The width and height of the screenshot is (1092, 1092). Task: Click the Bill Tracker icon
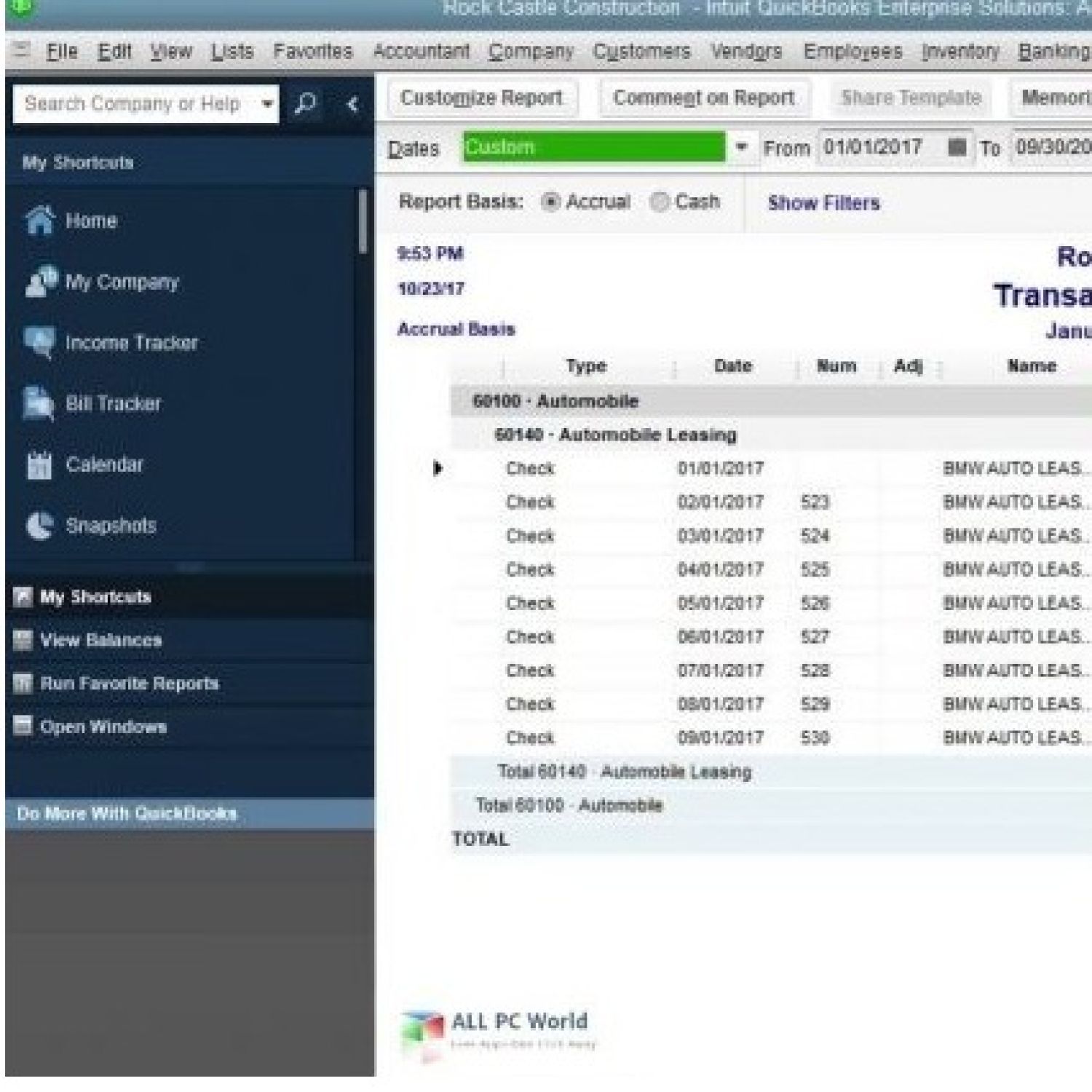coord(39,403)
